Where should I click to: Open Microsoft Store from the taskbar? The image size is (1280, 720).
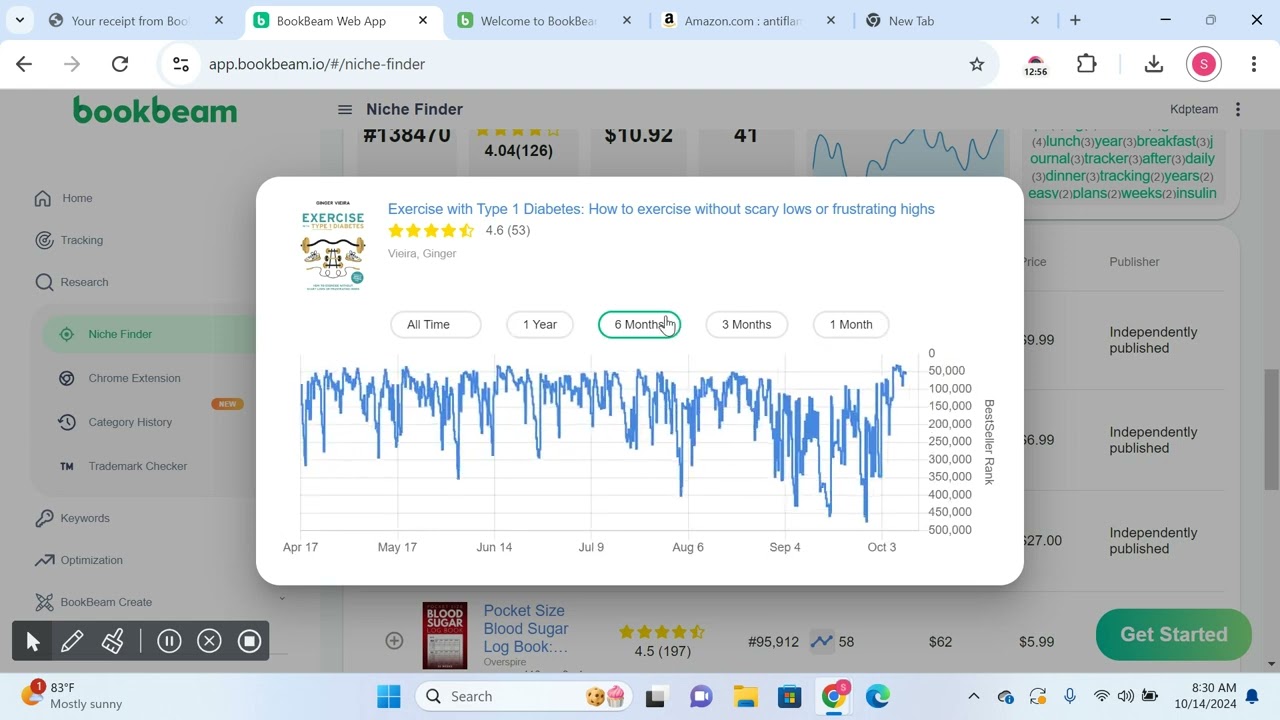click(789, 696)
